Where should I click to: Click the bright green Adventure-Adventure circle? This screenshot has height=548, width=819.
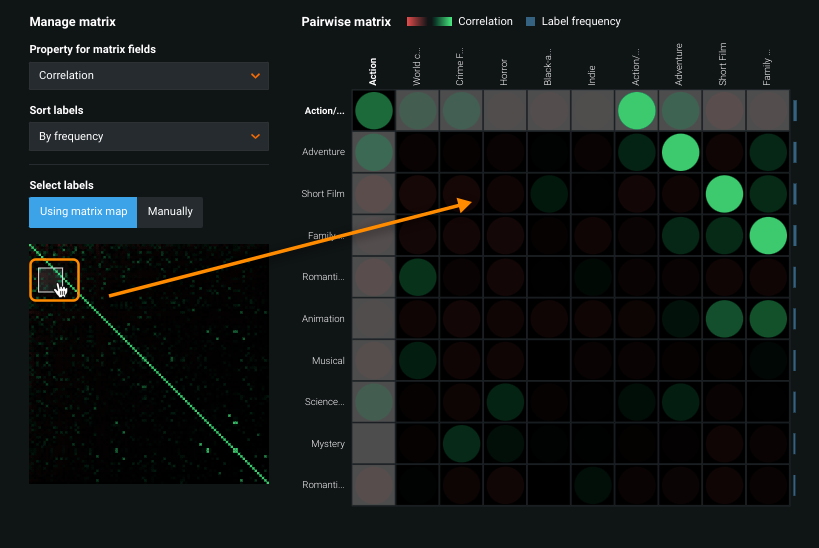pos(680,152)
